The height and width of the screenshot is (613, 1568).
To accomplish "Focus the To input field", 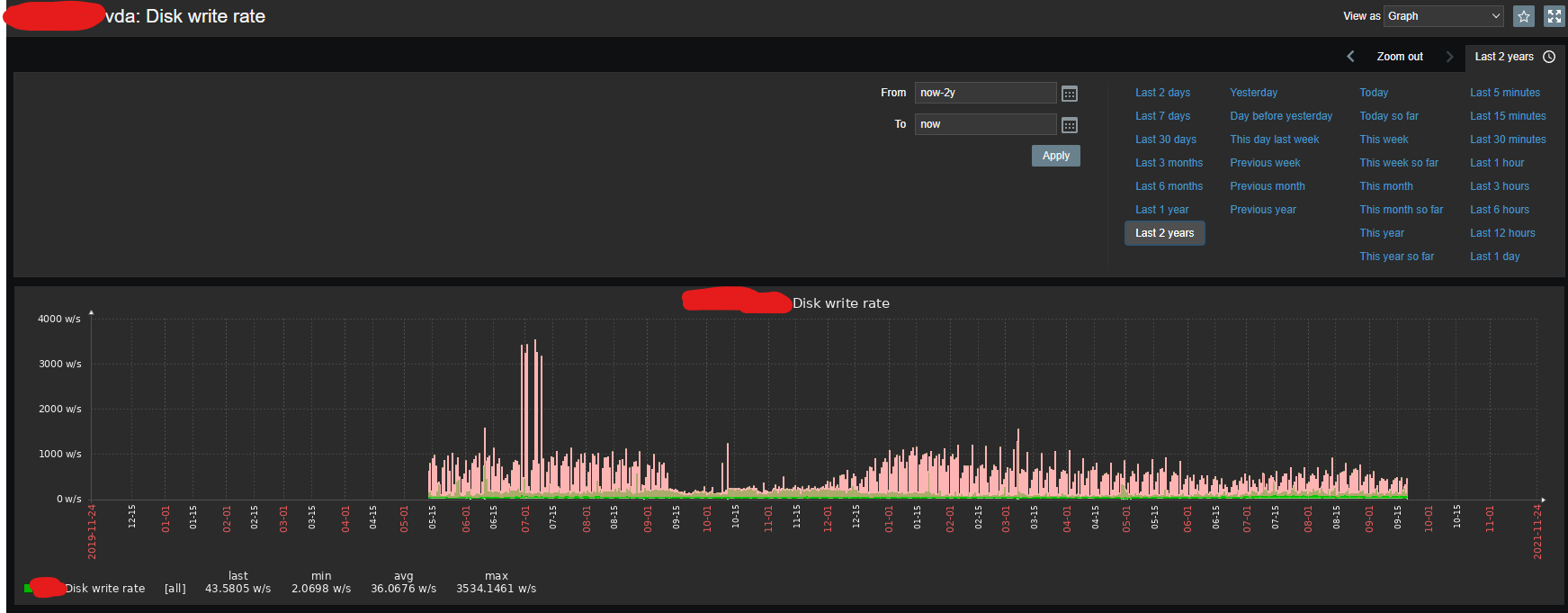I will (x=985, y=124).
